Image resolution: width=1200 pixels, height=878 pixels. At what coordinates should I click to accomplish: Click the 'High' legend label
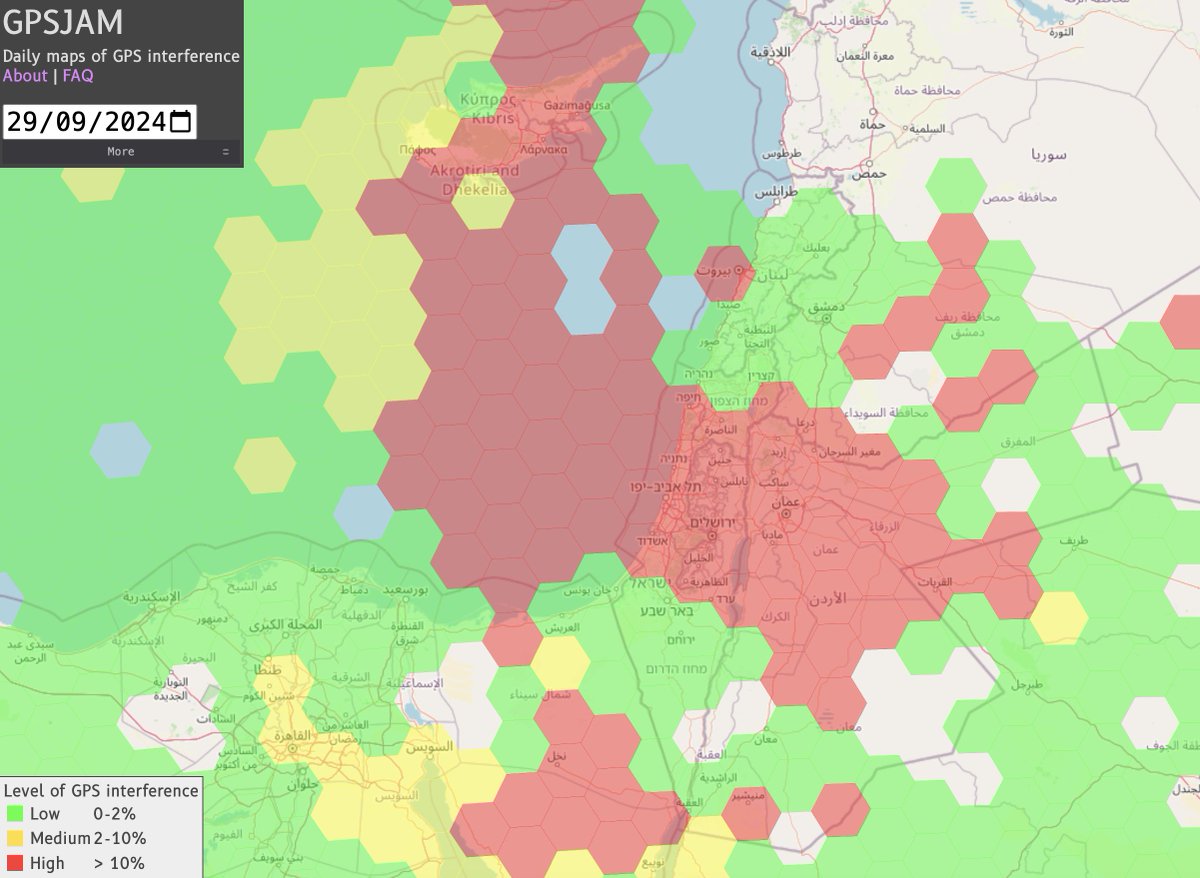click(x=47, y=863)
